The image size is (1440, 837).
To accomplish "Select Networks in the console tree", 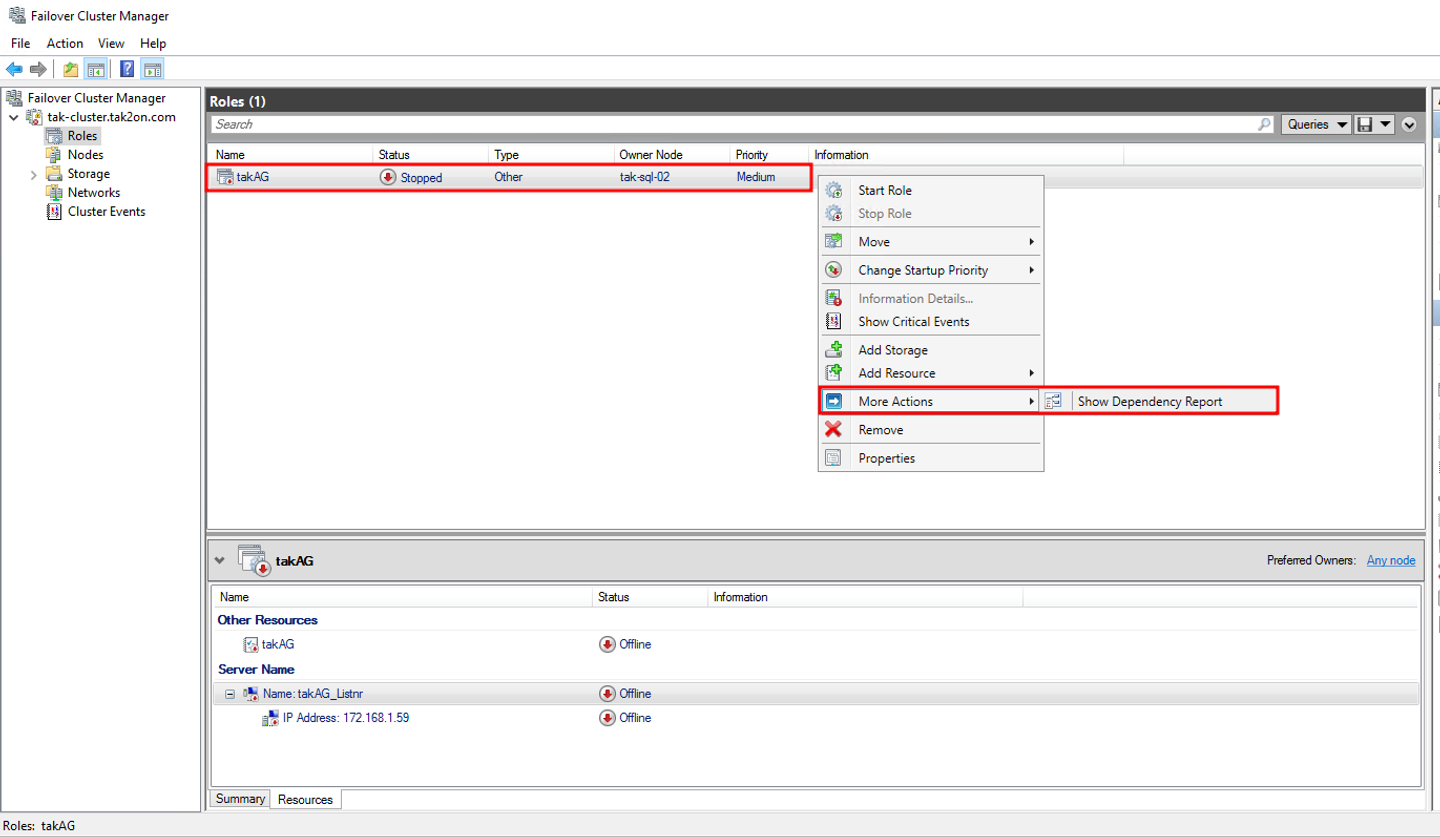I will (94, 193).
